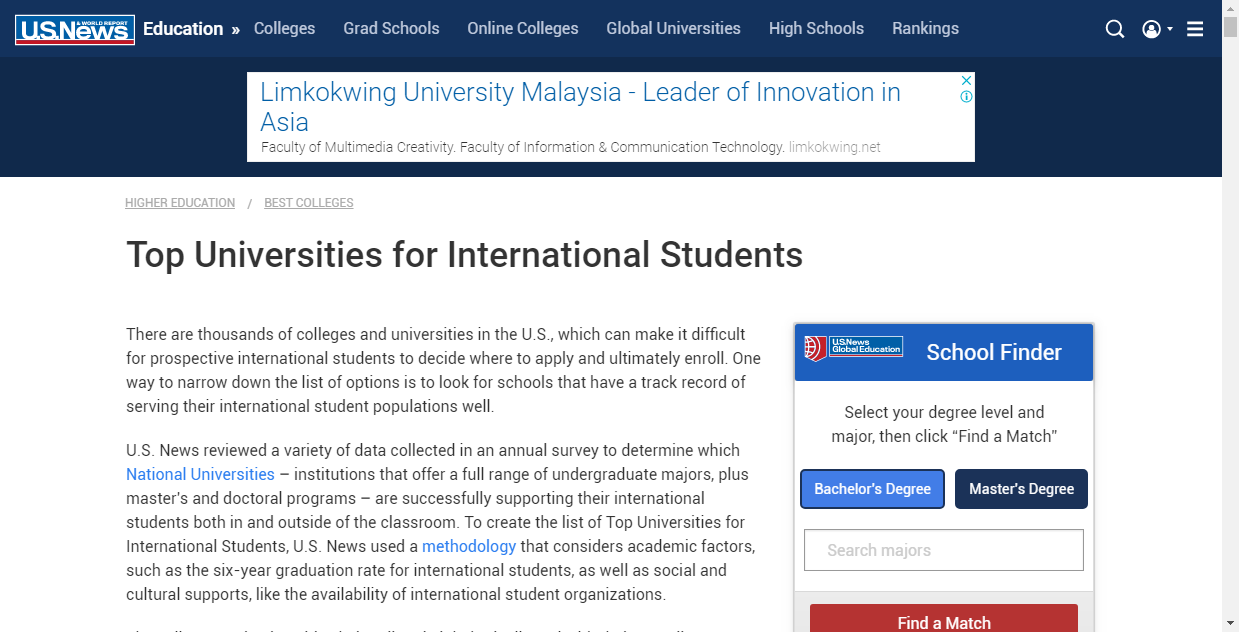Click the Top Universities for International Students heading

point(464,255)
